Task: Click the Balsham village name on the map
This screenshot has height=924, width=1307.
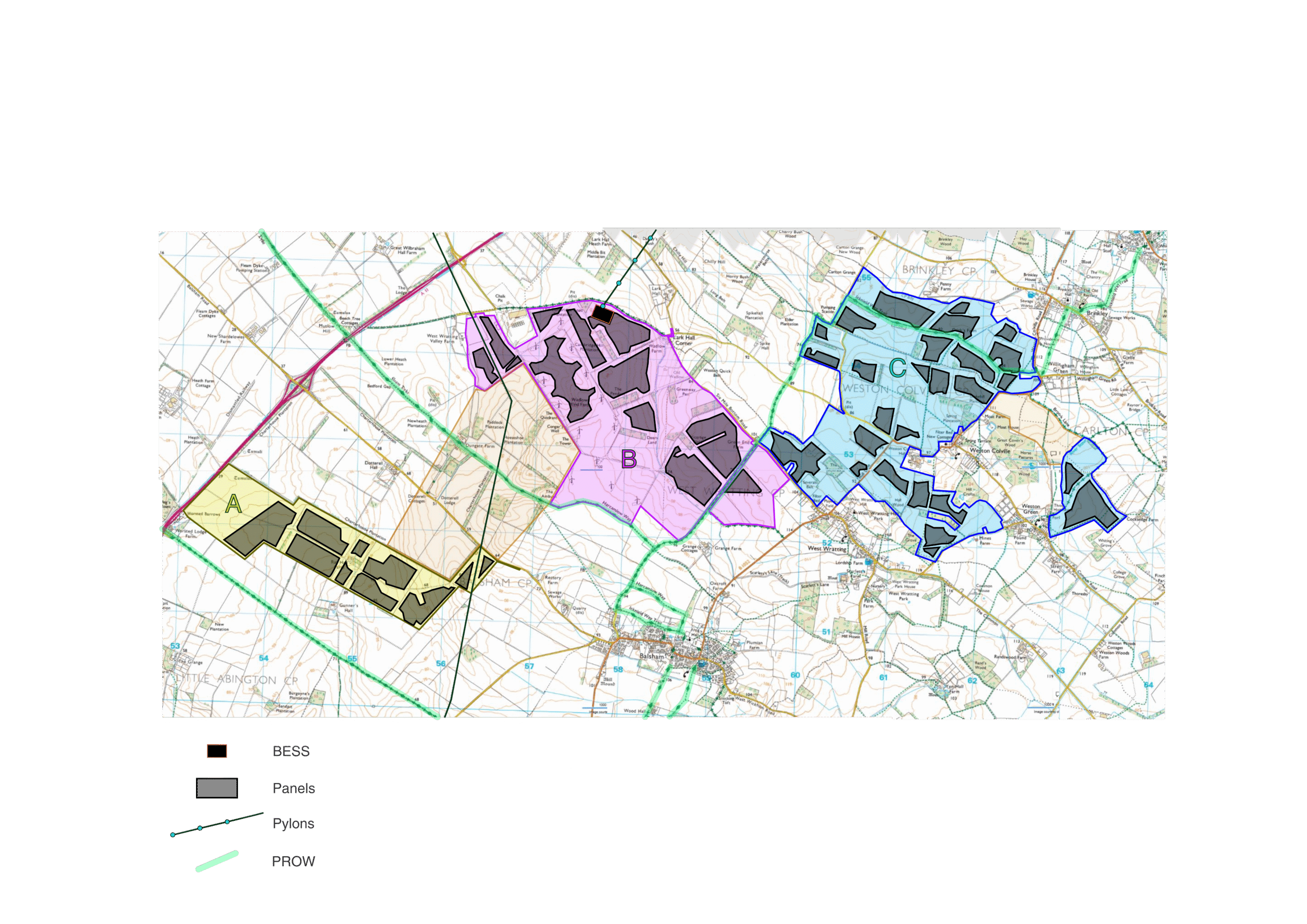Action: (652, 656)
